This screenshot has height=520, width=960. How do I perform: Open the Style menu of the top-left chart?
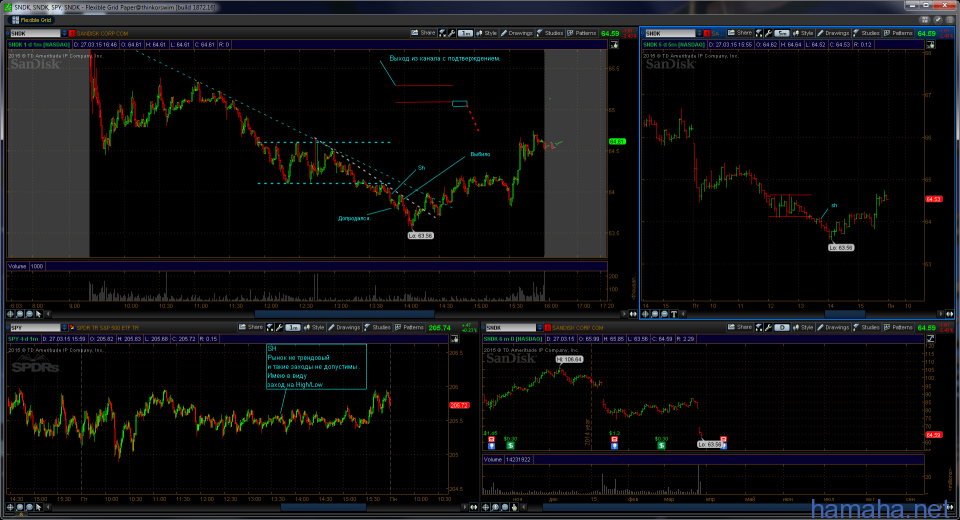(x=487, y=33)
